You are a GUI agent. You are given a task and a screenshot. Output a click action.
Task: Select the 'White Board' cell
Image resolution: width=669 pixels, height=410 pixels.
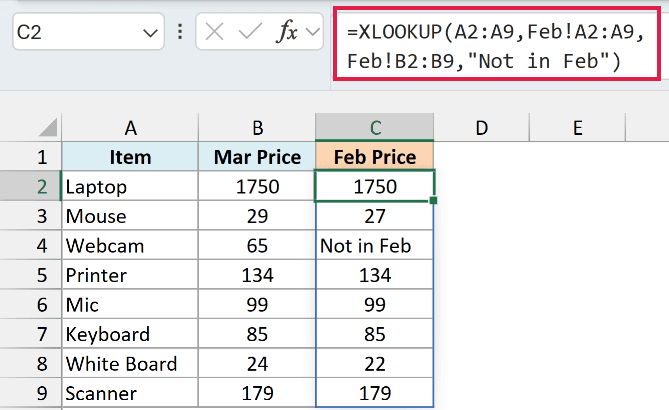[130, 363]
